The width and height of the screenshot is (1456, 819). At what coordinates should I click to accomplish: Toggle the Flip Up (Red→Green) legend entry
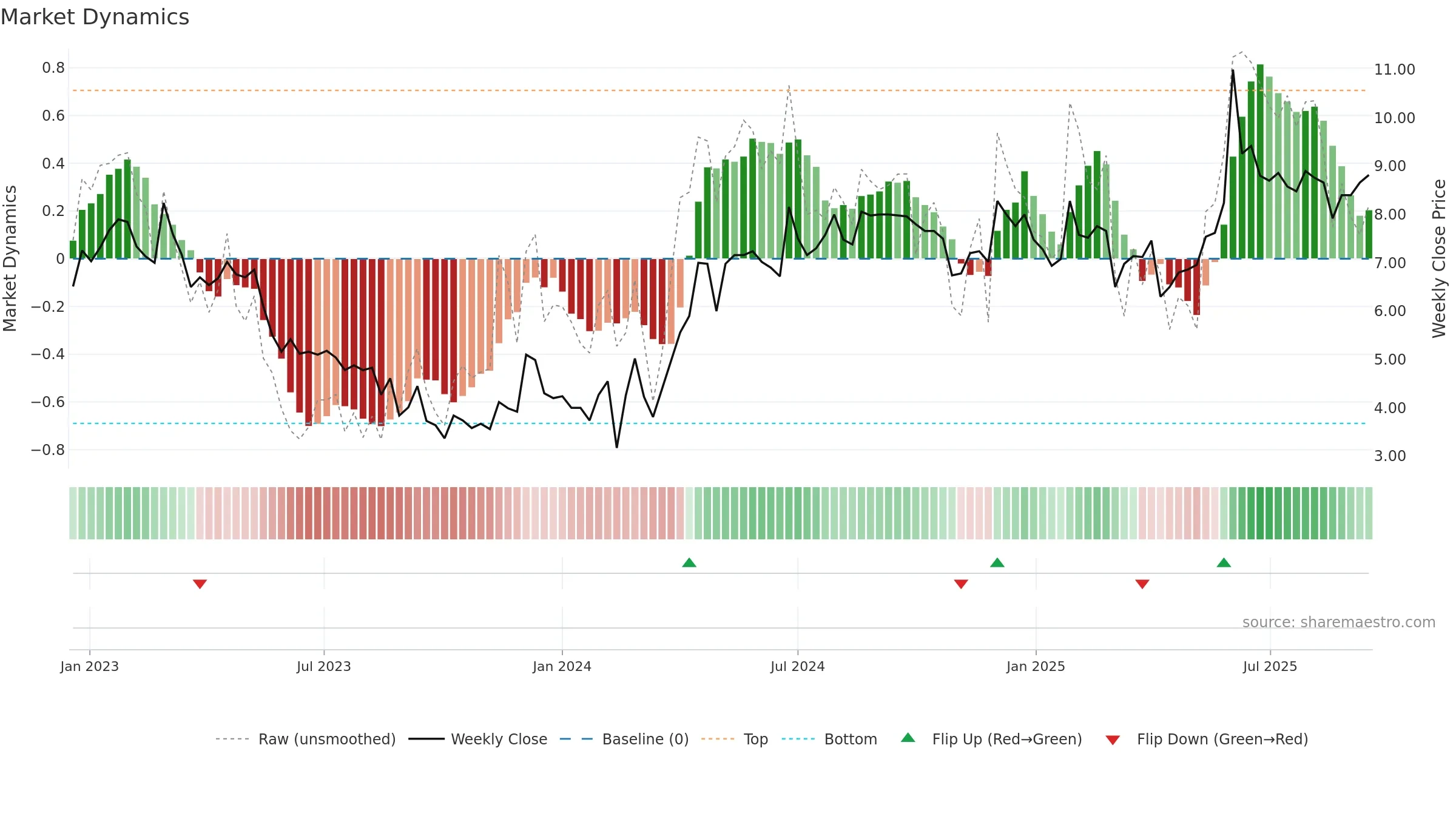pos(991,739)
